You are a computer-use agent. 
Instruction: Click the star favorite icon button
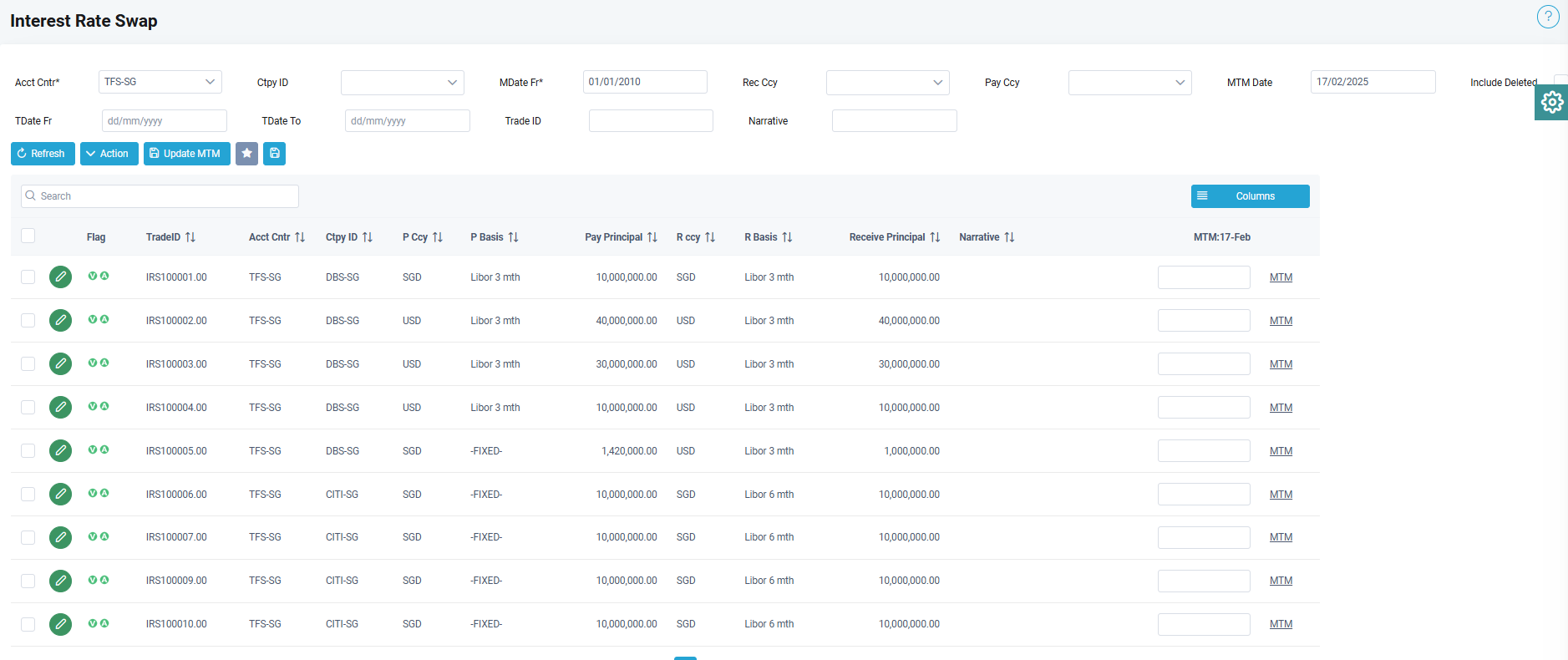click(x=246, y=154)
